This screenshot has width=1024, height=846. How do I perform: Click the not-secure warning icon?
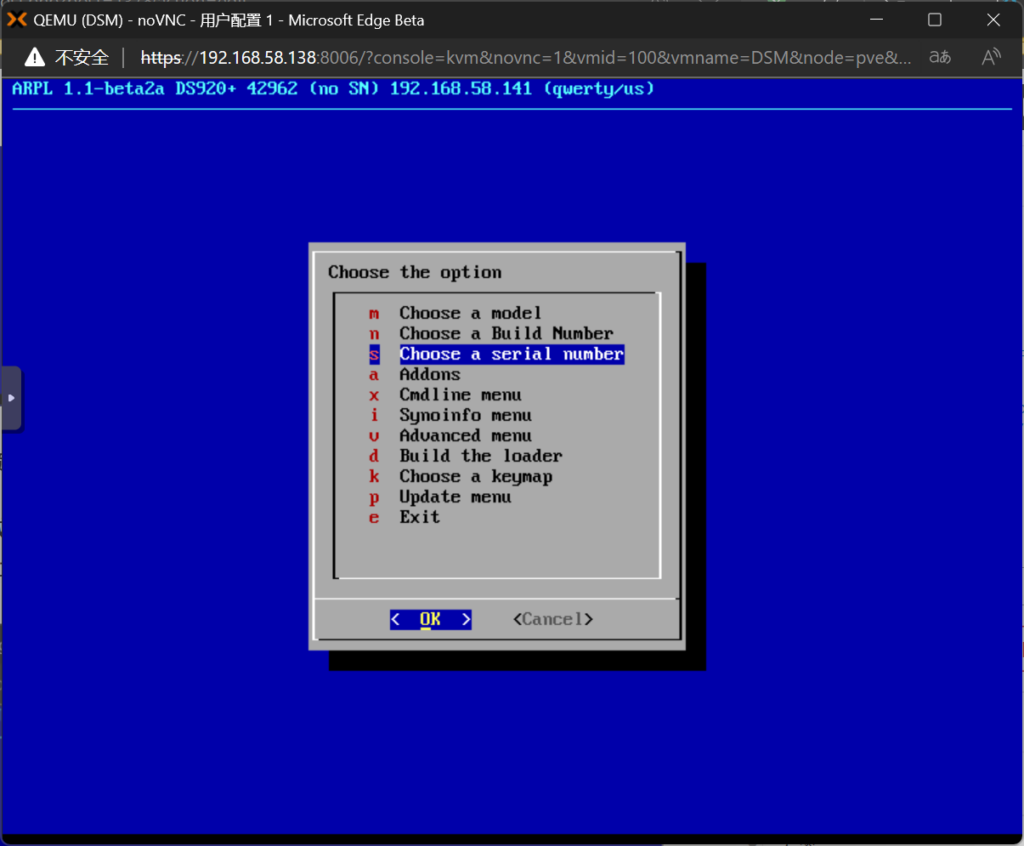(35, 57)
